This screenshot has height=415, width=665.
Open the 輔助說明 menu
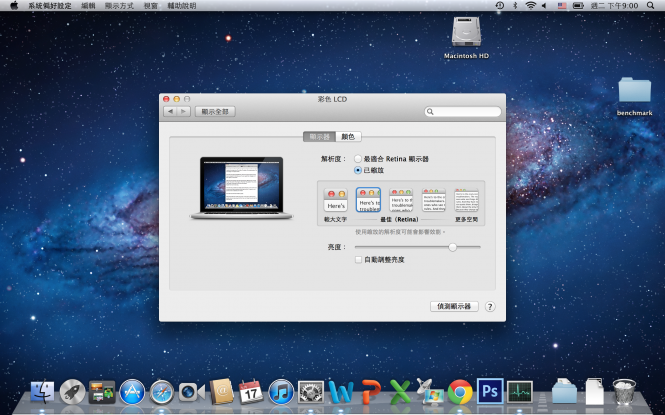(x=182, y=6)
